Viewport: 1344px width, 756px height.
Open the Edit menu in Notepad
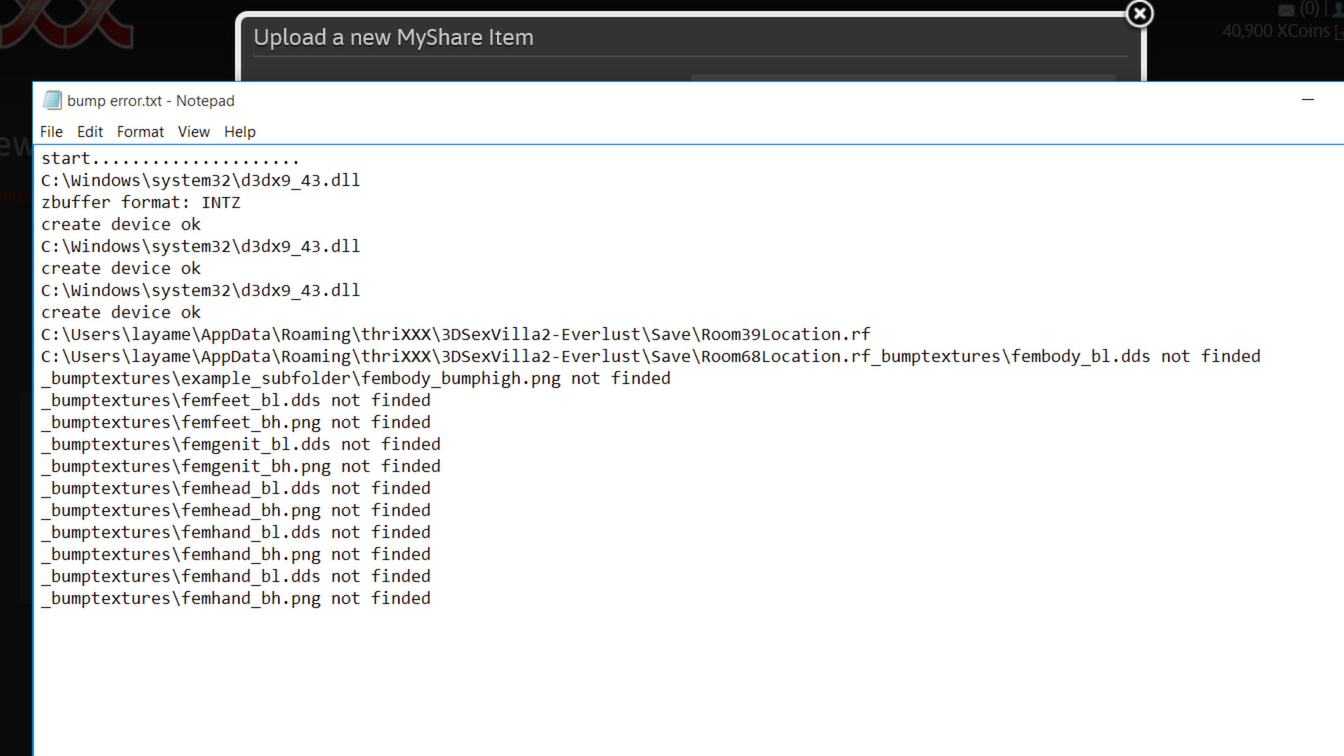(90, 132)
